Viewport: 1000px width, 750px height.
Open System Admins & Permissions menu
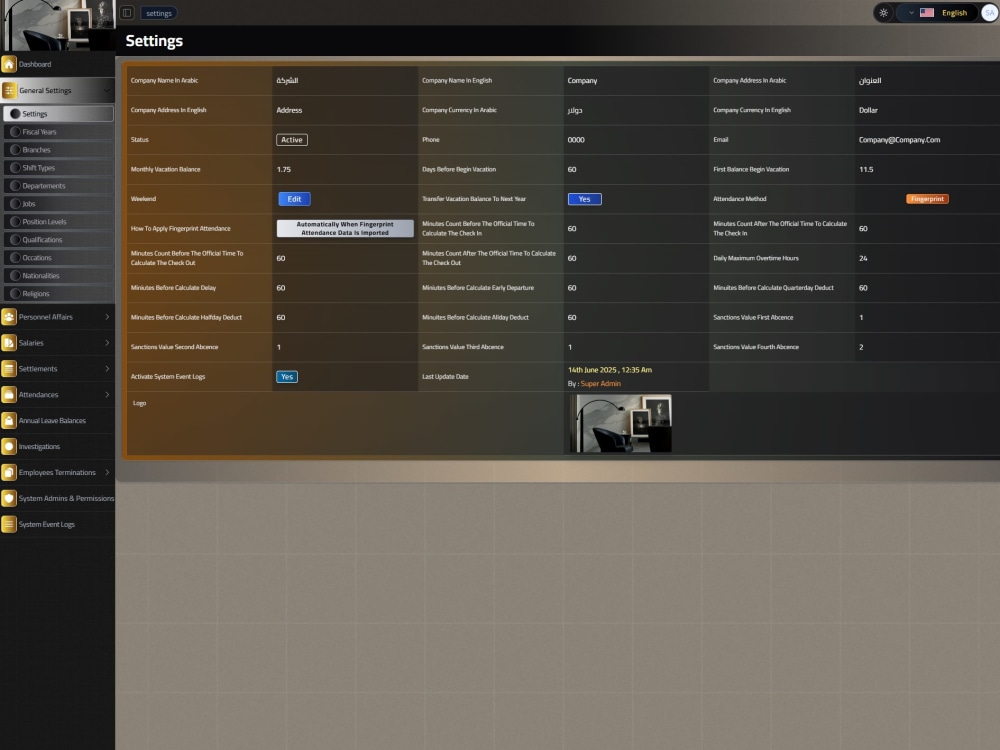point(57,499)
